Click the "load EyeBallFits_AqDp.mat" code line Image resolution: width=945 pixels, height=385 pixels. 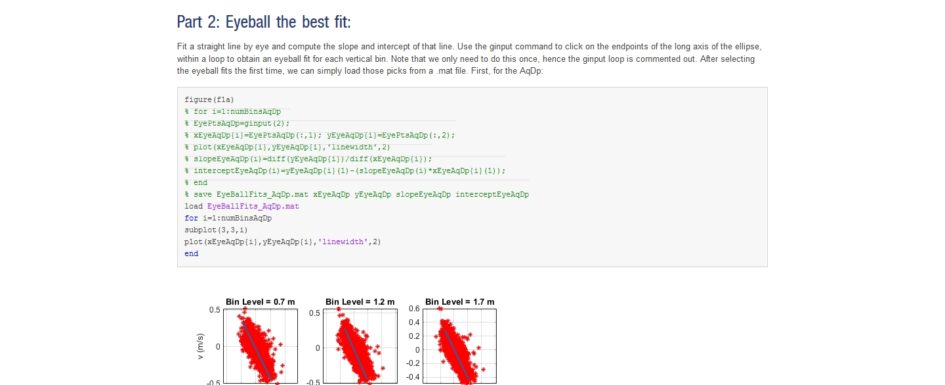[242, 206]
